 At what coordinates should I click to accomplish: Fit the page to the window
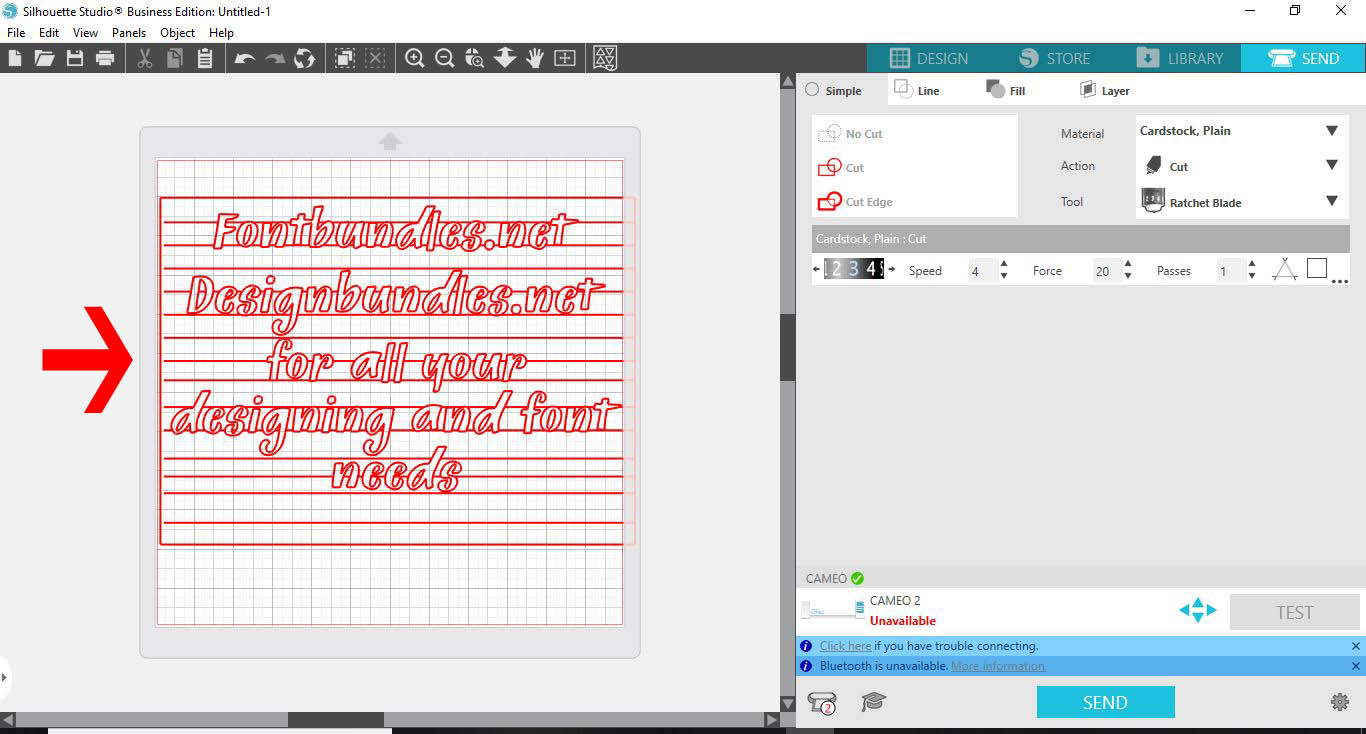565,58
